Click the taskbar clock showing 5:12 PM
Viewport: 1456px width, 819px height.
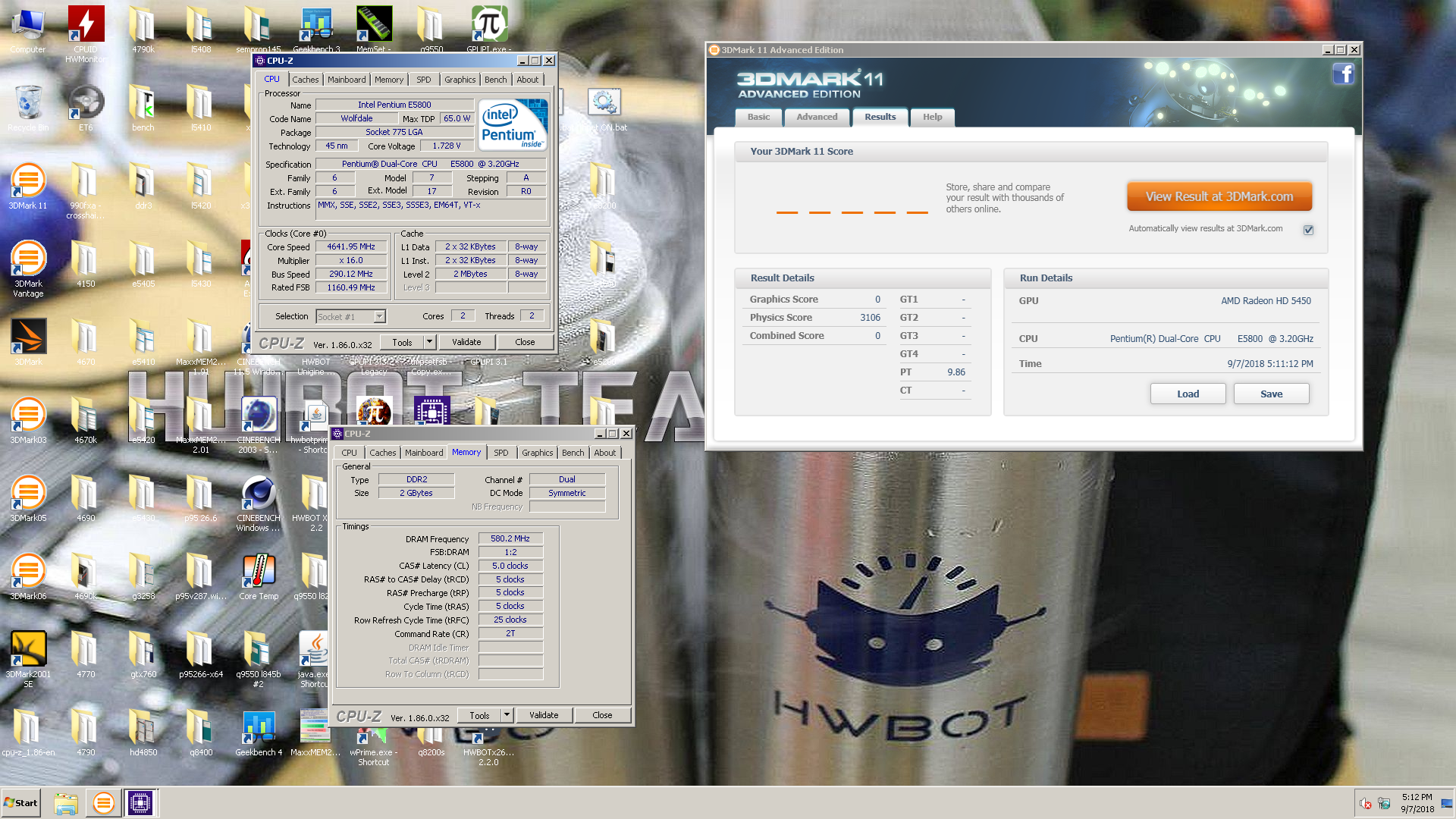coord(1417,803)
